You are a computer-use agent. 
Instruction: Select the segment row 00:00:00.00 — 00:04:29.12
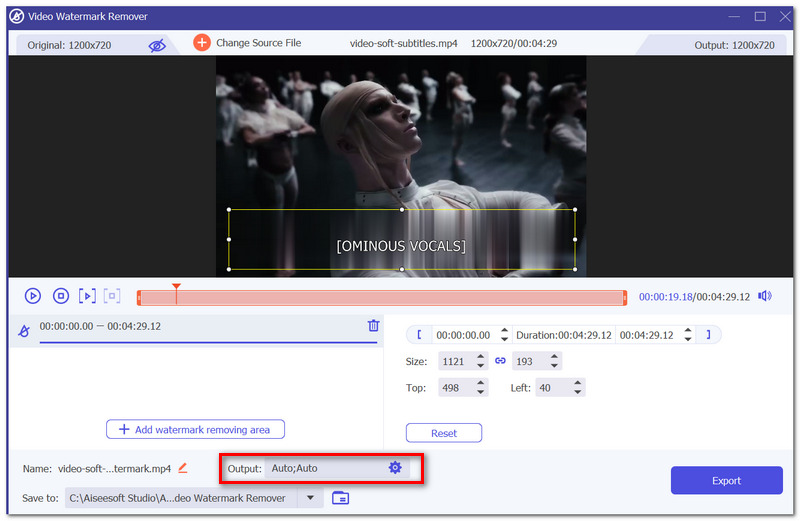point(196,330)
